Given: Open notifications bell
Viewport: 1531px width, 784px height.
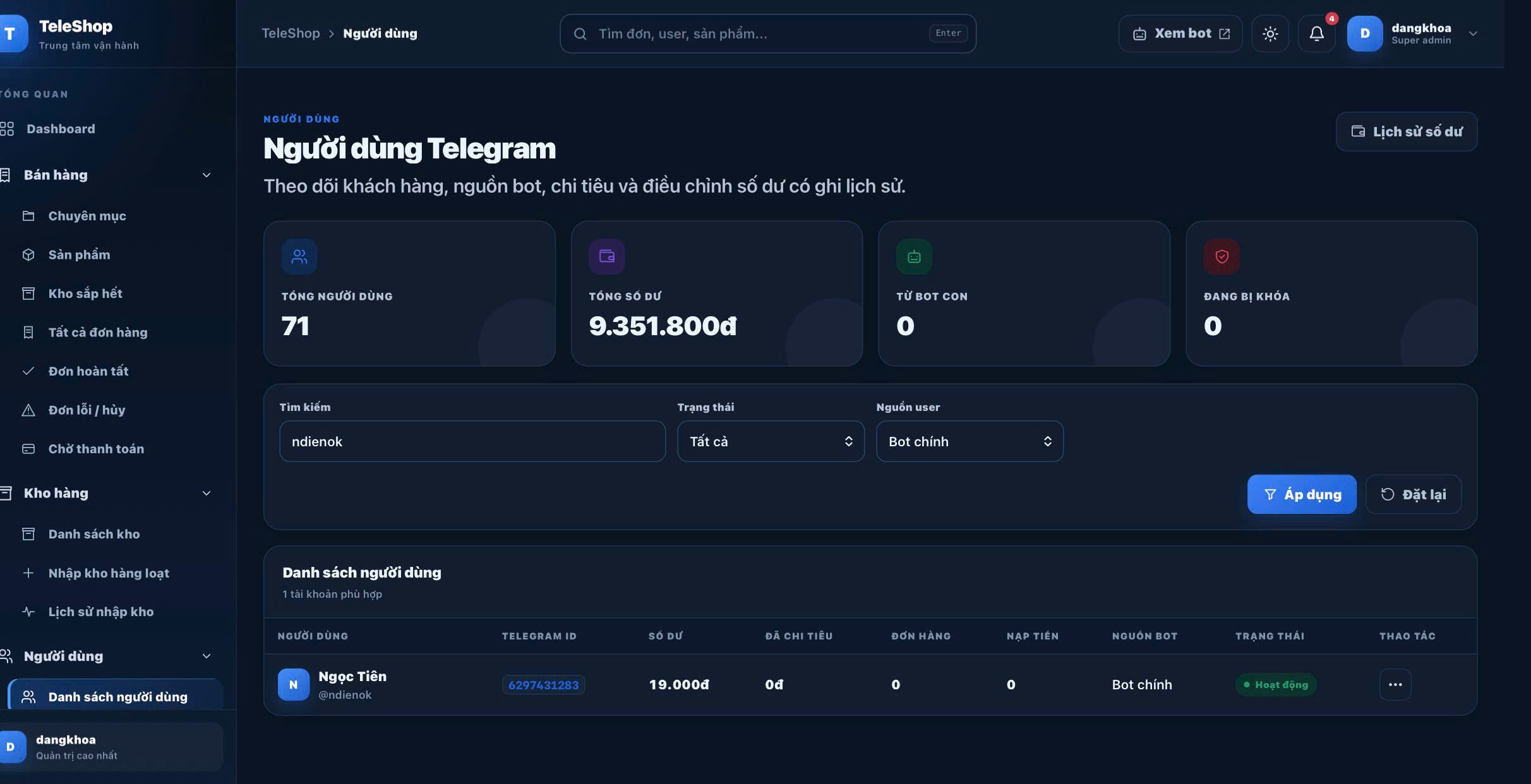Looking at the screenshot, I should (1316, 33).
